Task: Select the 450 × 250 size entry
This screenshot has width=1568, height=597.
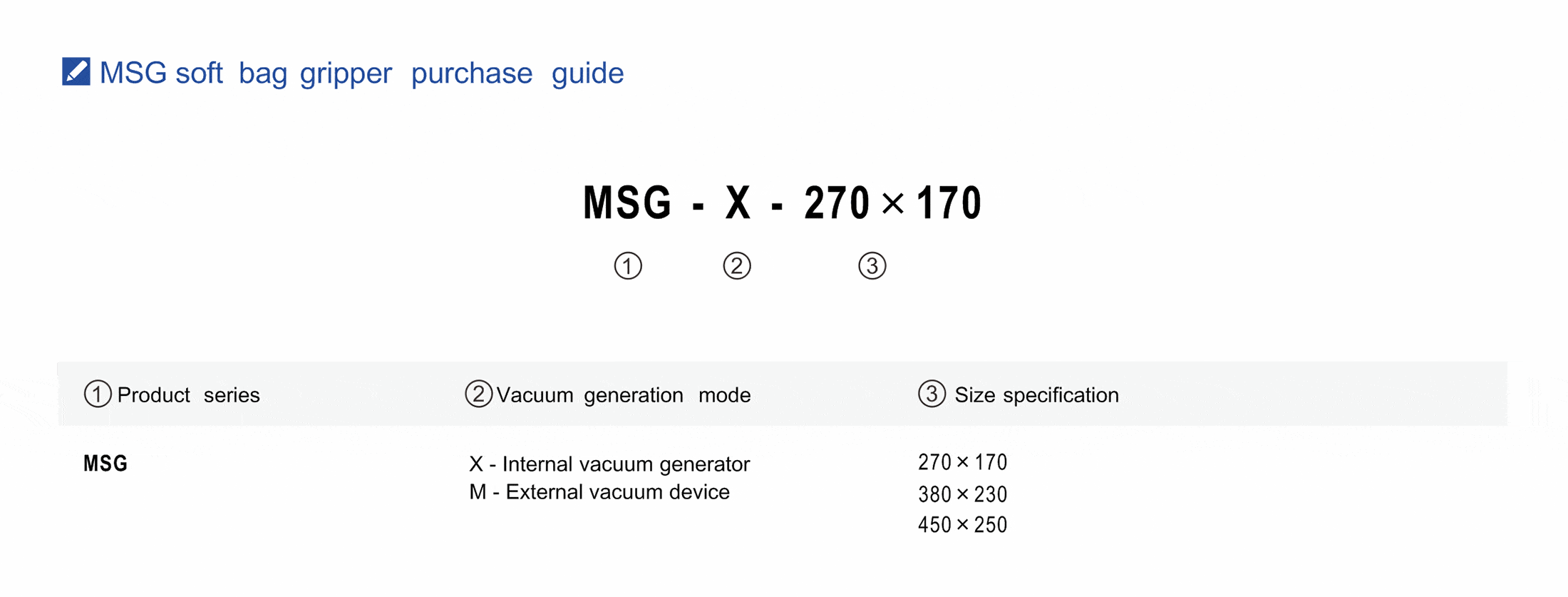Action: coord(962,525)
